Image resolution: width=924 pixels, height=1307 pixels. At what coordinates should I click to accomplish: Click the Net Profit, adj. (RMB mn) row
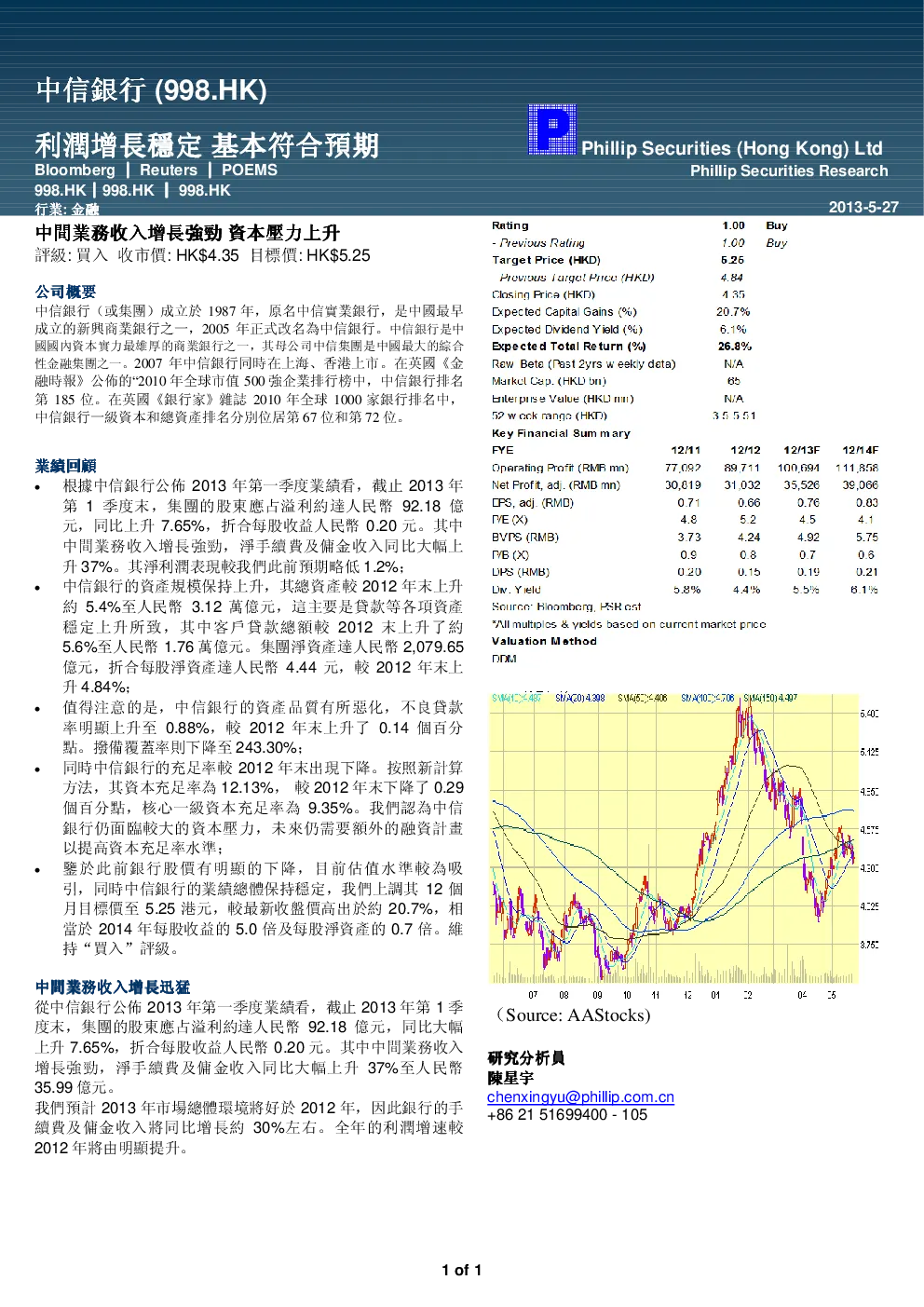tap(685, 485)
